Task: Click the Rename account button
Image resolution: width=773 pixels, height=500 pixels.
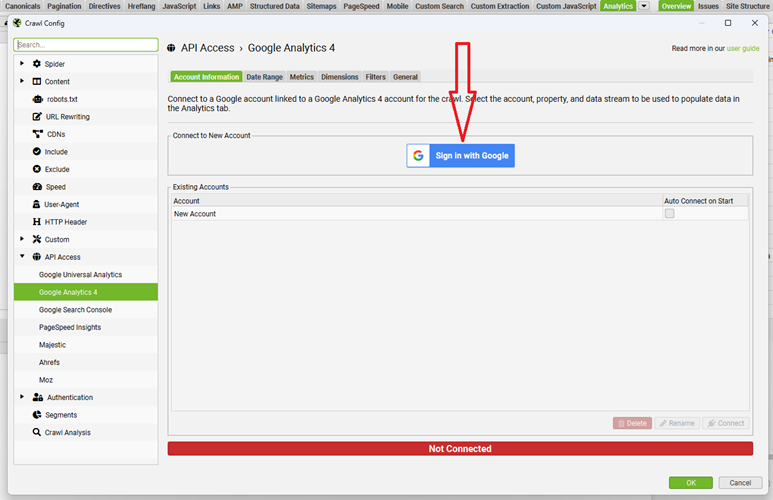Action: tap(677, 423)
